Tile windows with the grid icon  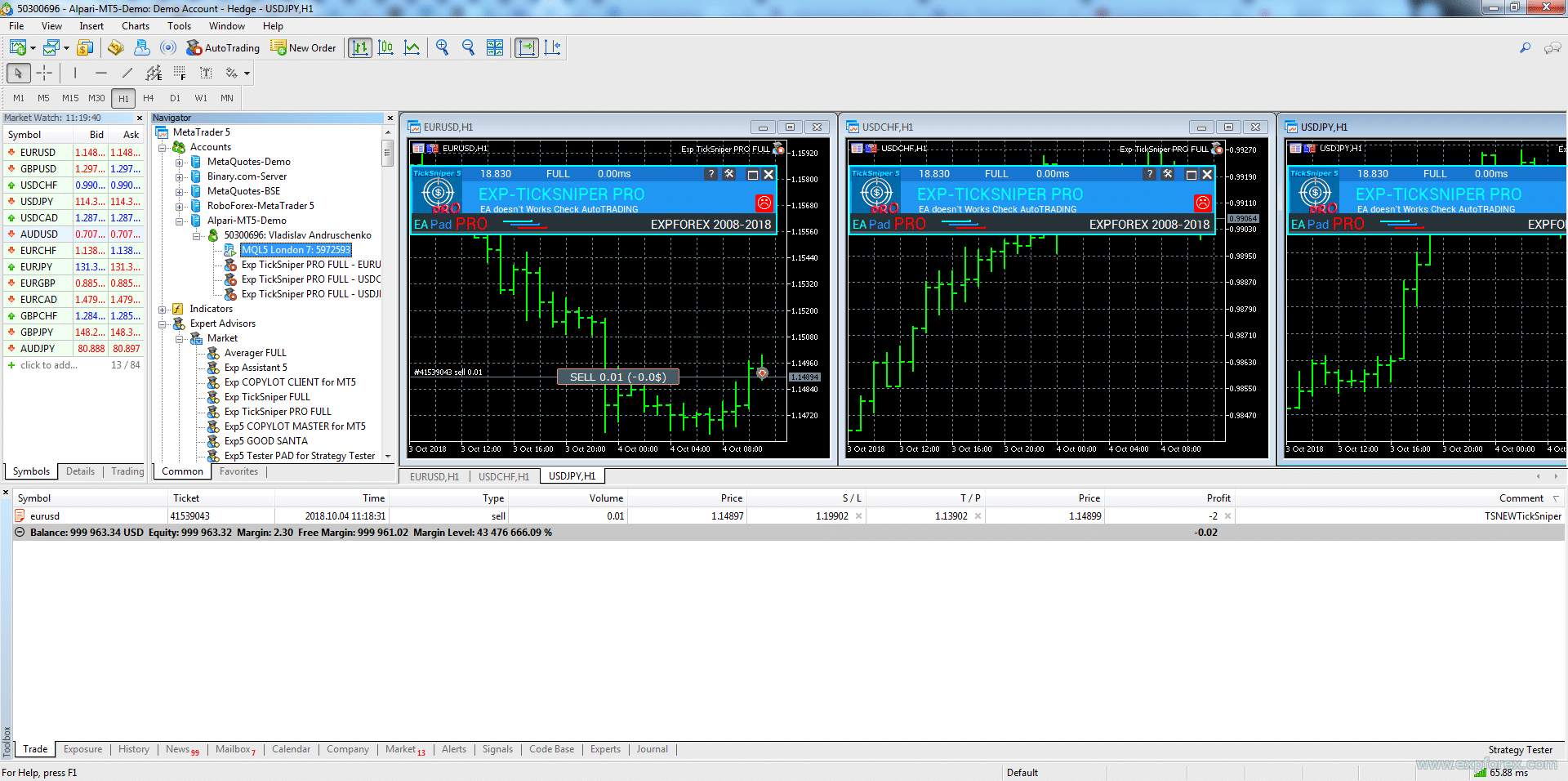tap(495, 47)
